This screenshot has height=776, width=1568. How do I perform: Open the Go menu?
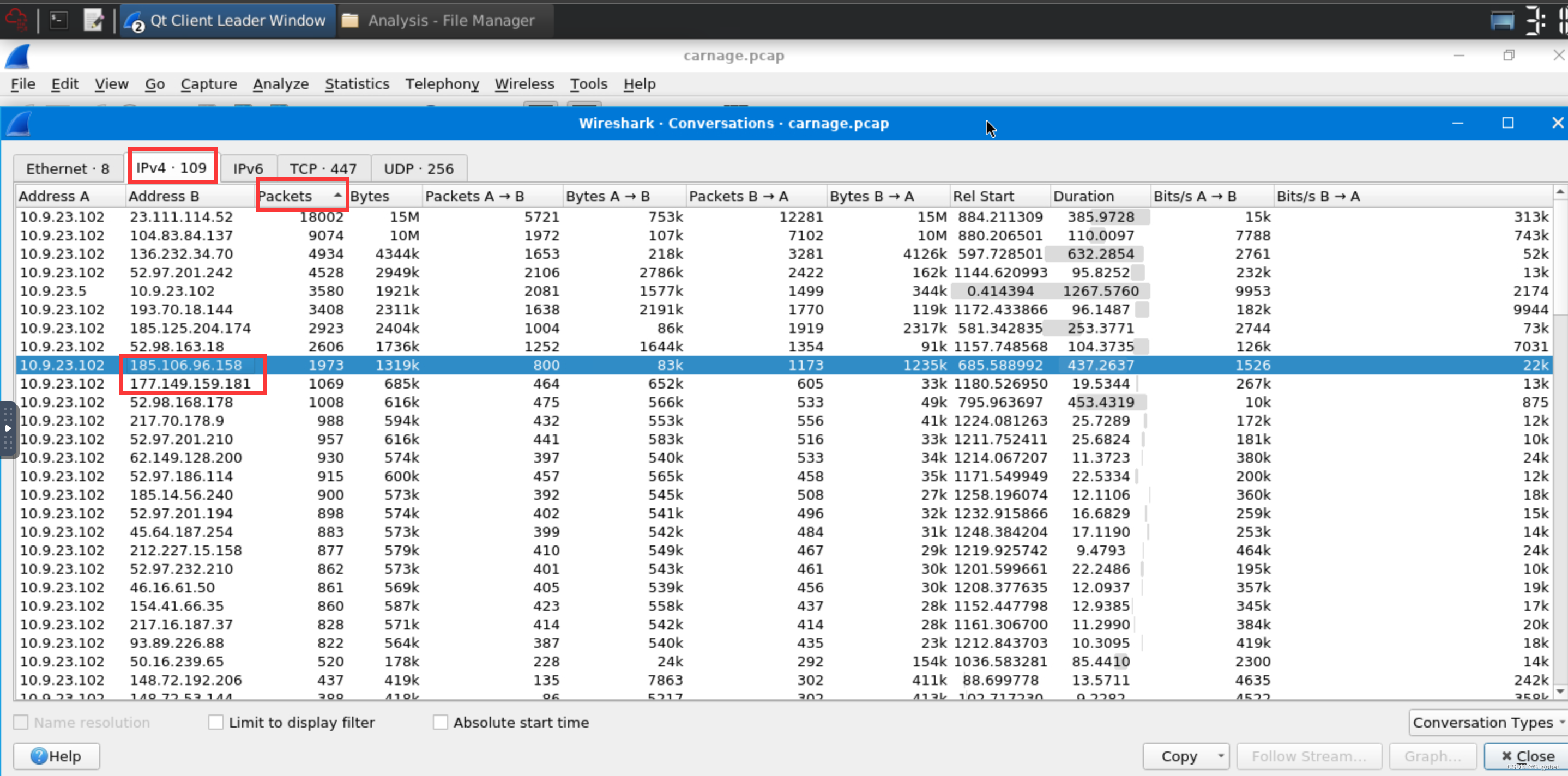(155, 84)
